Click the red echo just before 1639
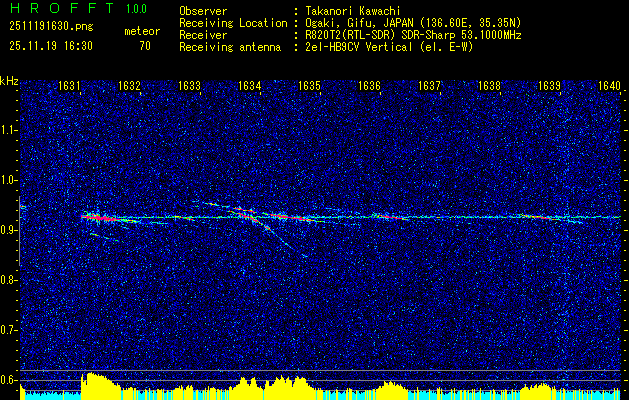 tap(540, 217)
